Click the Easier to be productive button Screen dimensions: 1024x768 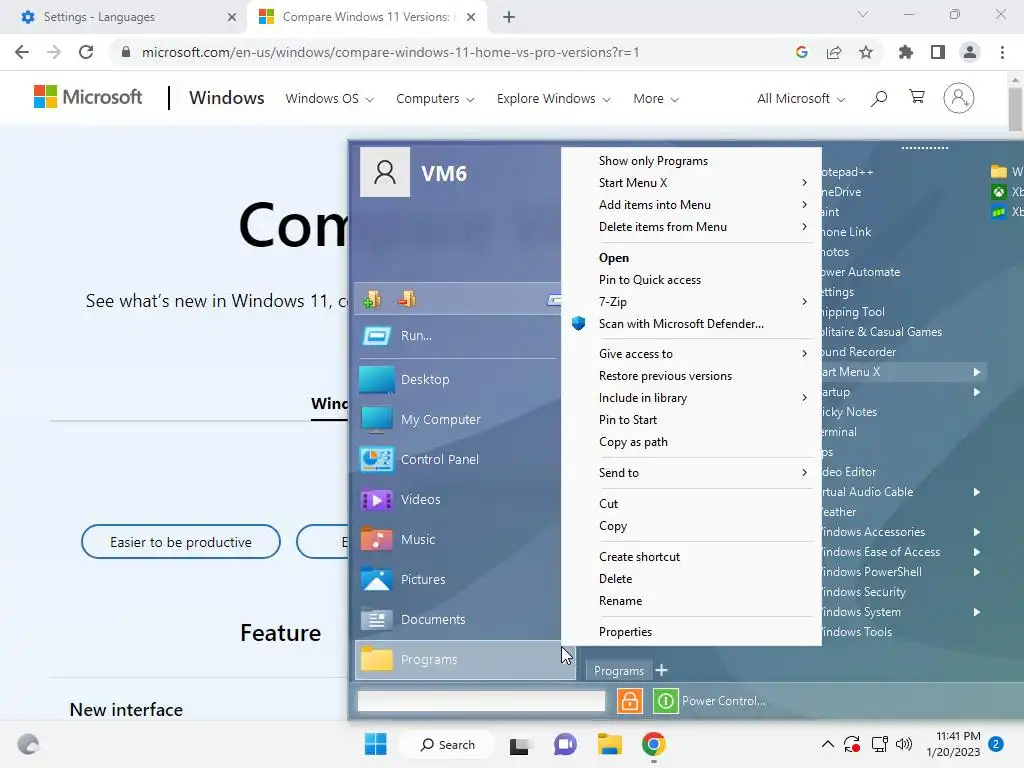coord(181,542)
